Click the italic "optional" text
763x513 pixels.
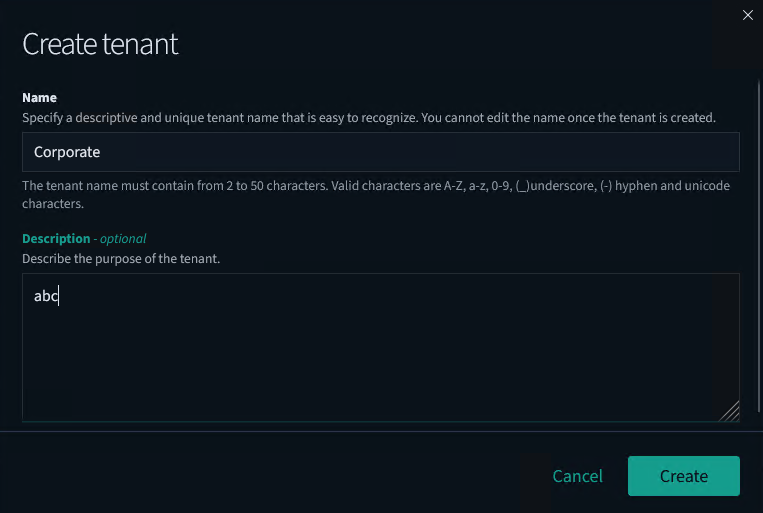(x=123, y=239)
